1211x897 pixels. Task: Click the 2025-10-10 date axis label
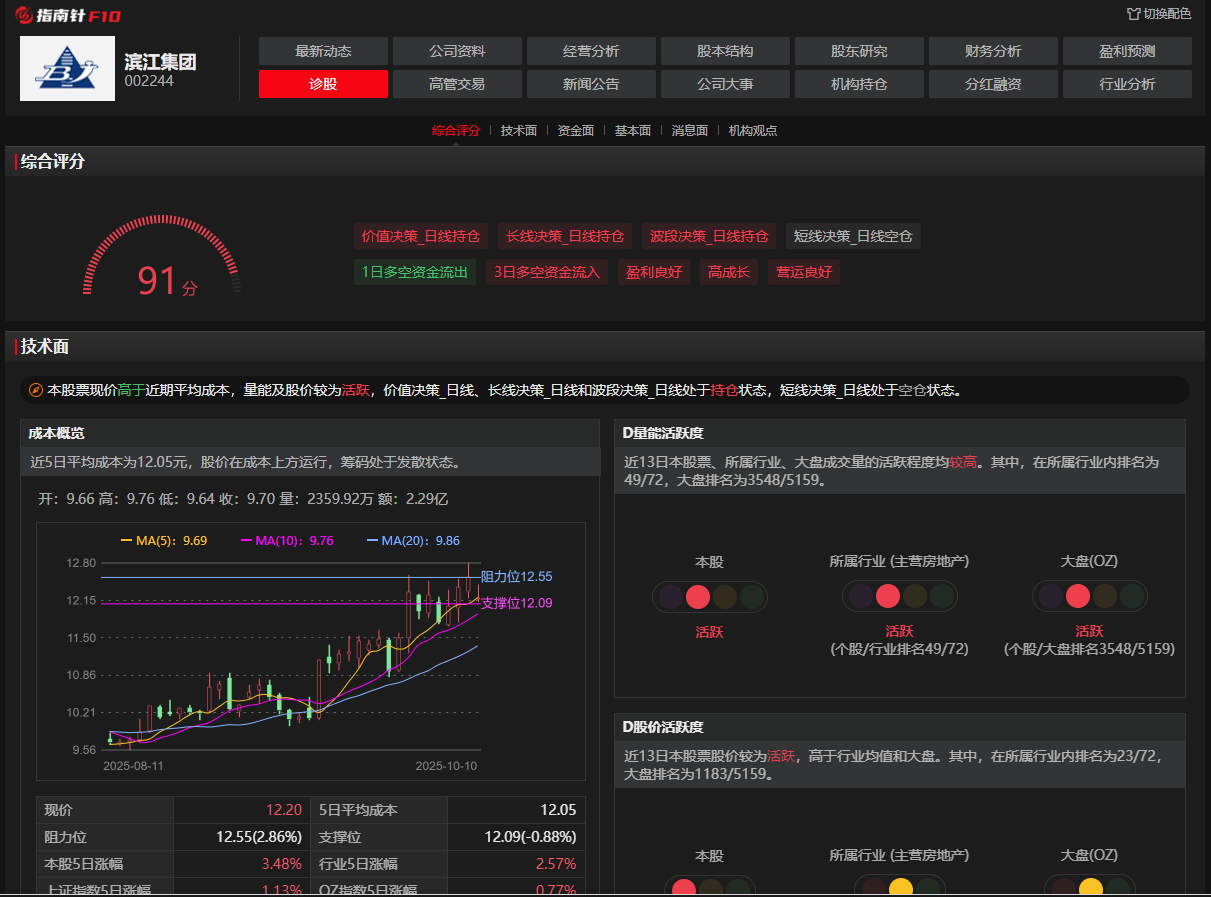tap(446, 765)
